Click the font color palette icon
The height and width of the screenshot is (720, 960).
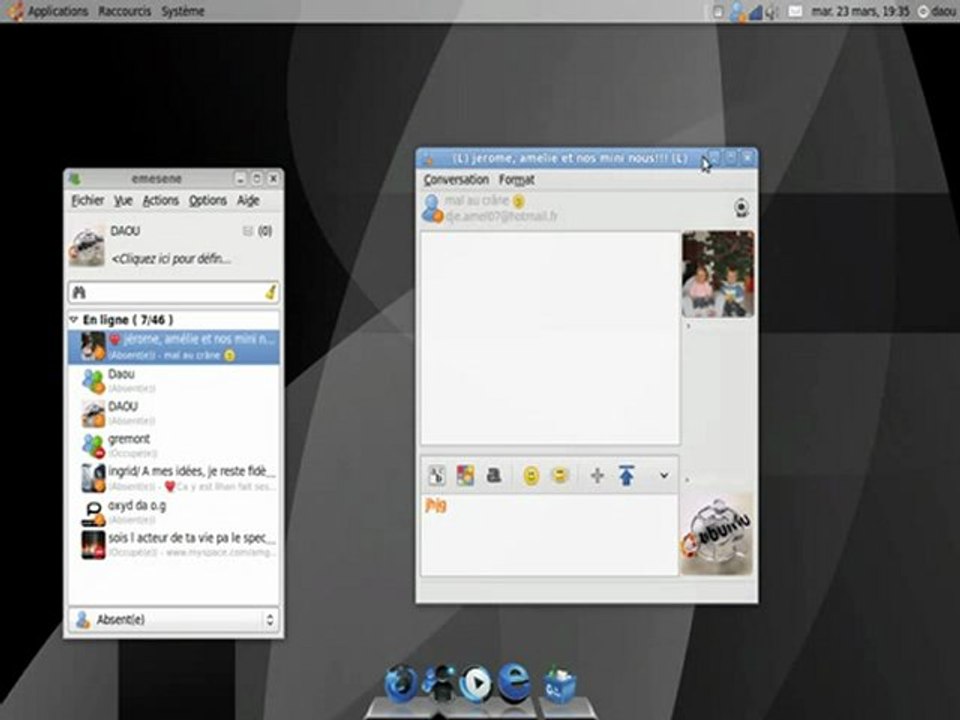pos(465,476)
